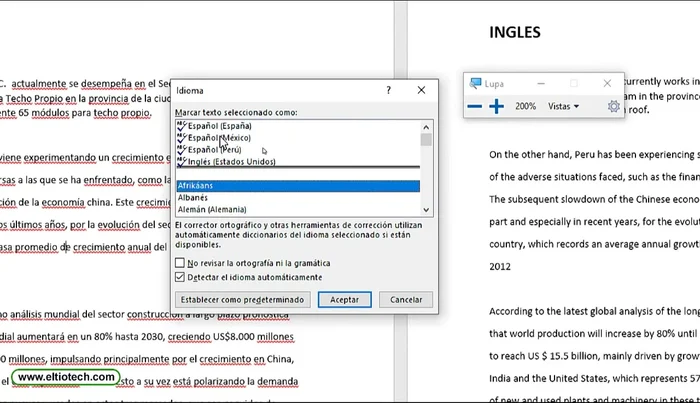700x403 pixels.
Task: Click the Cancelar button
Action: tap(406, 299)
